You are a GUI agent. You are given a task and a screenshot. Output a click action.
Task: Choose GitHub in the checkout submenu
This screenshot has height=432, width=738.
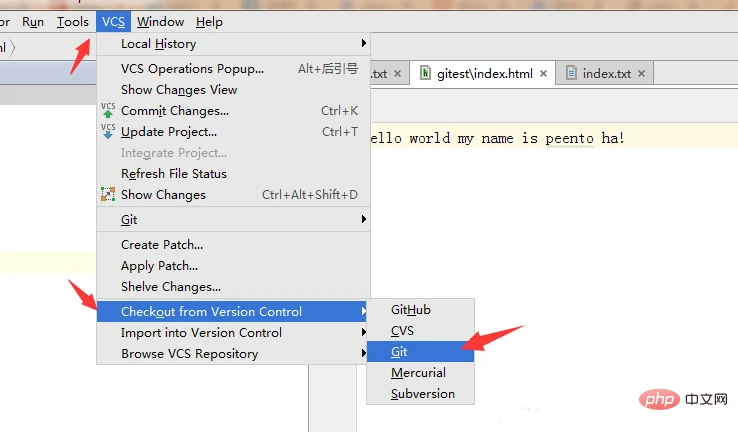411,310
